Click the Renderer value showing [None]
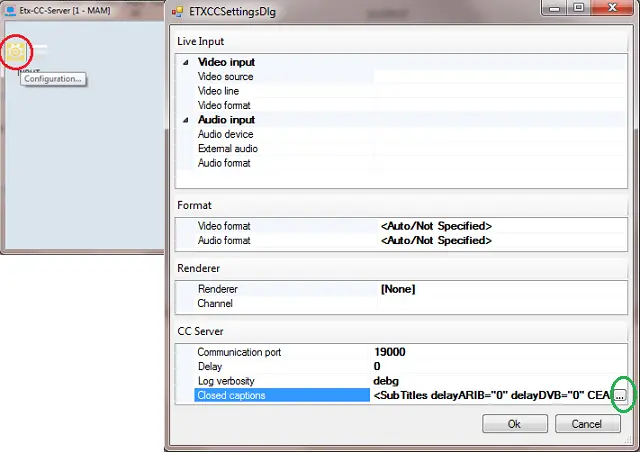Screen dimensions: 640x453 click(398, 289)
